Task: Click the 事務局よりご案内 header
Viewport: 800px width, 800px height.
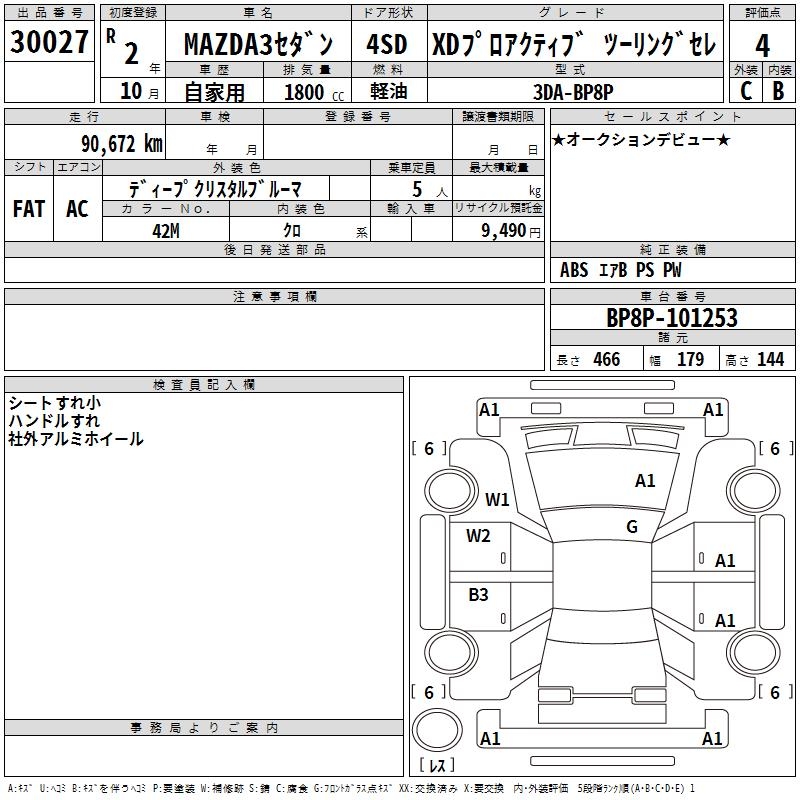Action: pos(204,728)
